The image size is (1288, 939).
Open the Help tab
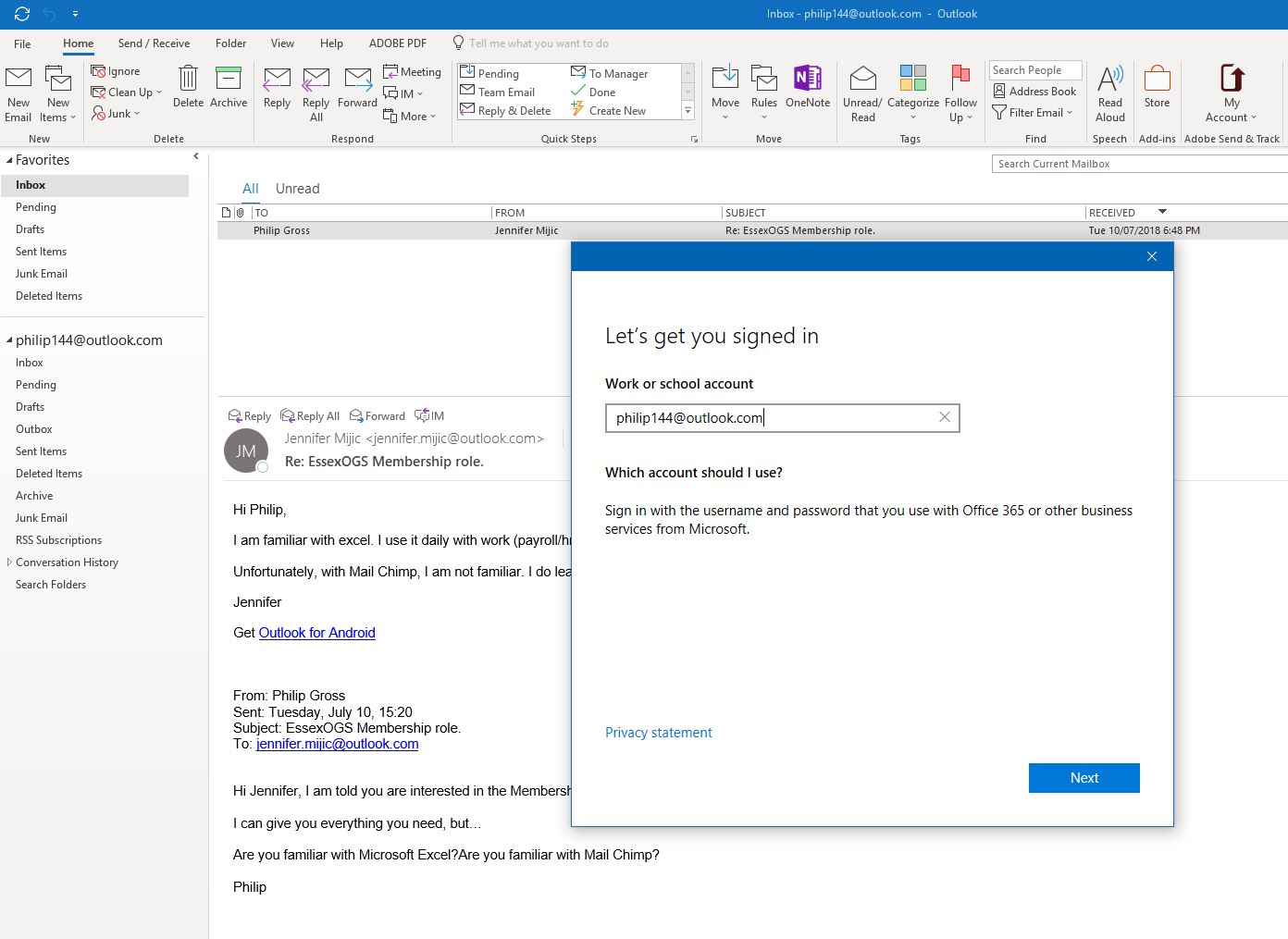[331, 43]
